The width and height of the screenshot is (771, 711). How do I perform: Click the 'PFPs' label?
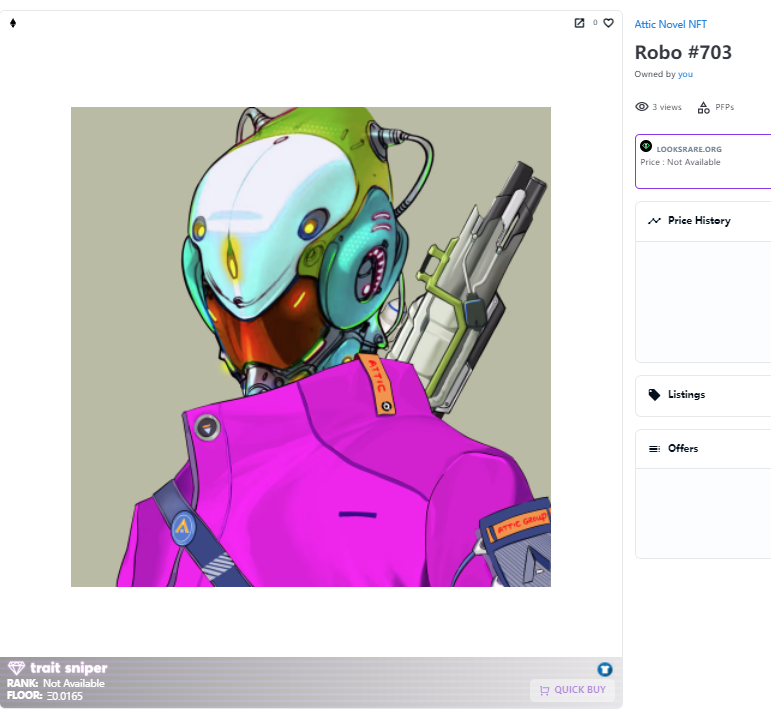tap(724, 107)
